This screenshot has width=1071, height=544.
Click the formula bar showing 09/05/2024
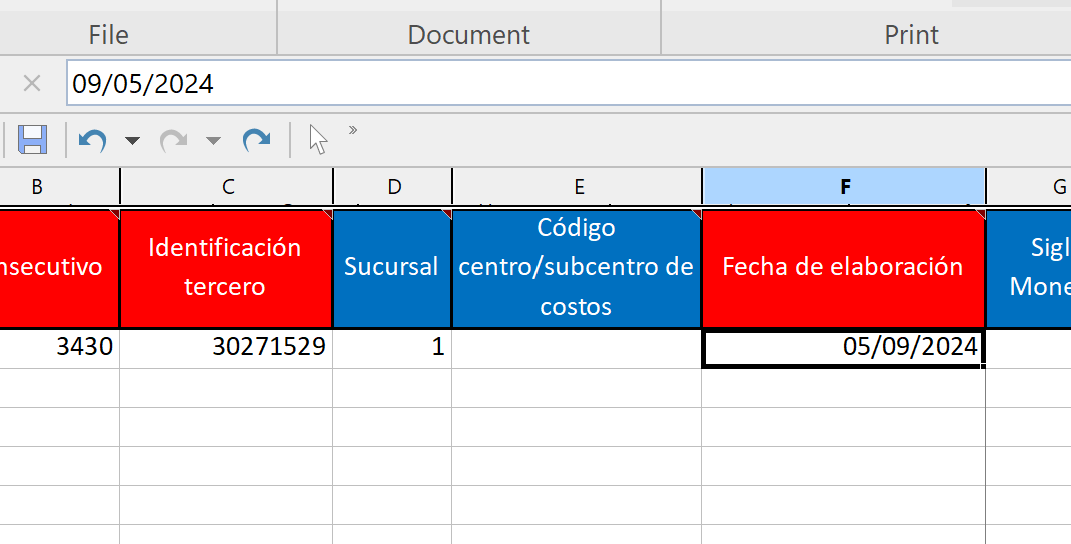(560, 84)
